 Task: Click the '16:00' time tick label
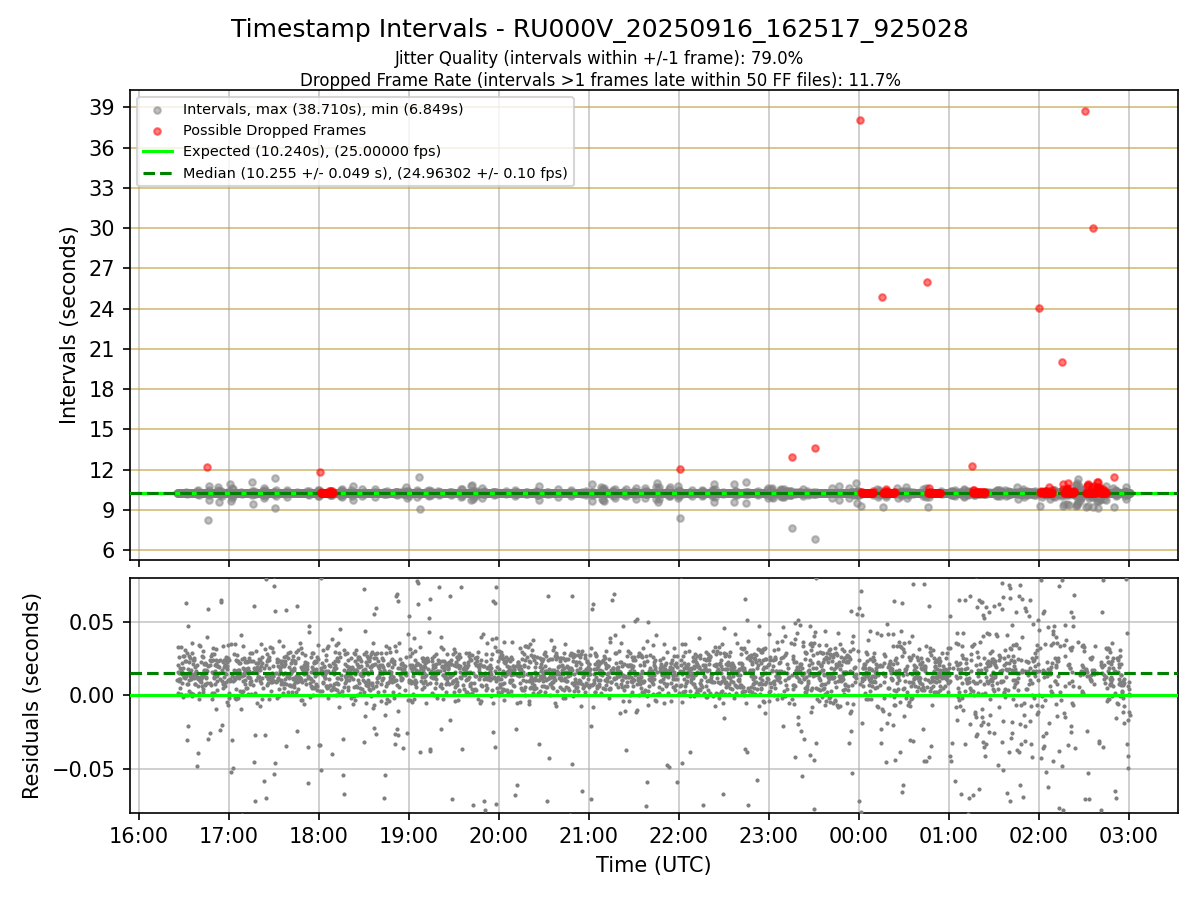(139, 835)
